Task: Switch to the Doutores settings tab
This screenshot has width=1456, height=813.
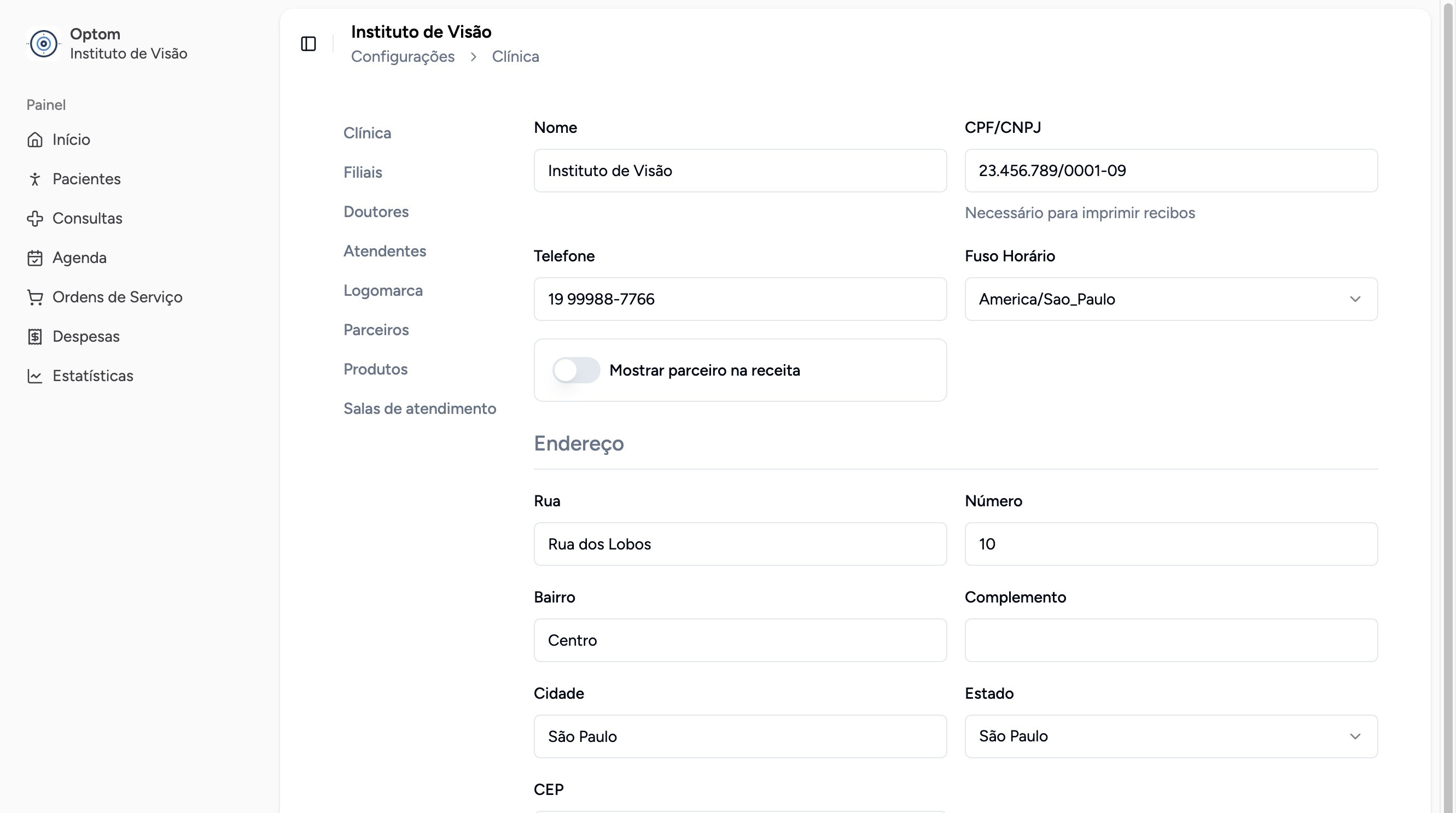Action: [376, 212]
